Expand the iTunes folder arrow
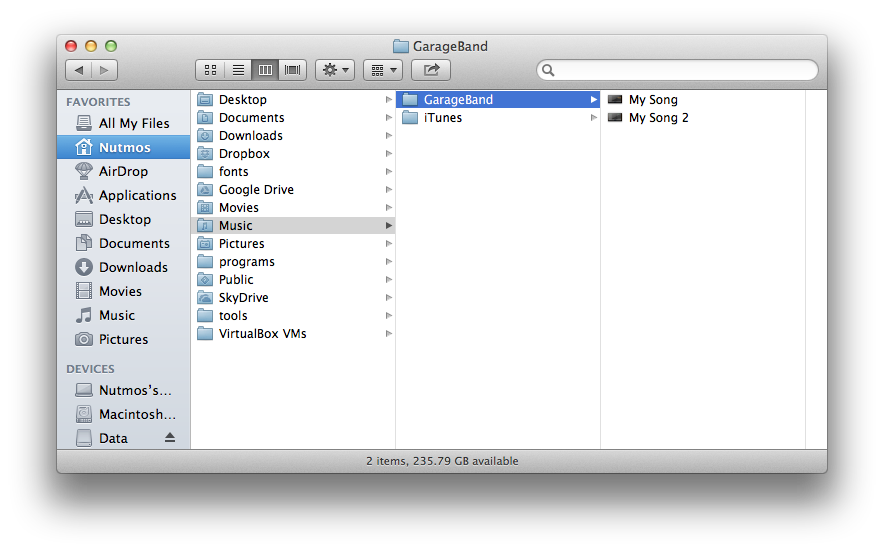 [593, 118]
